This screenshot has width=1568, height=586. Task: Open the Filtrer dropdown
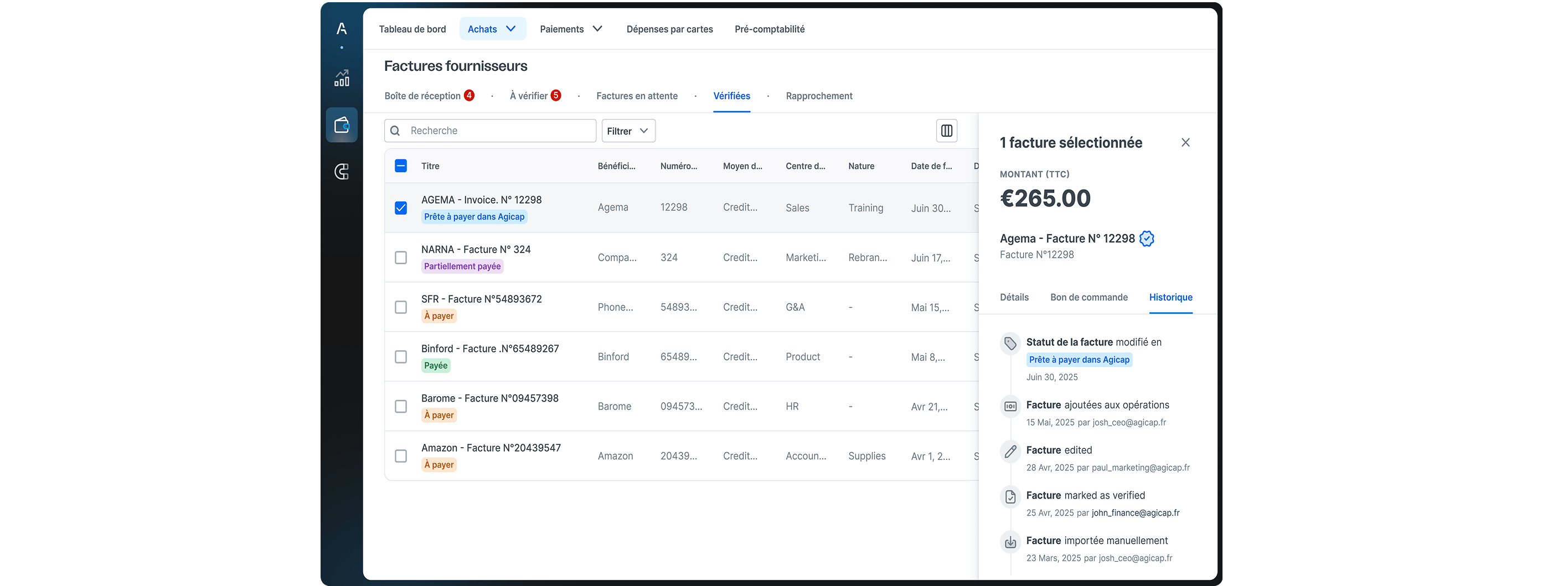click(628, 131)
